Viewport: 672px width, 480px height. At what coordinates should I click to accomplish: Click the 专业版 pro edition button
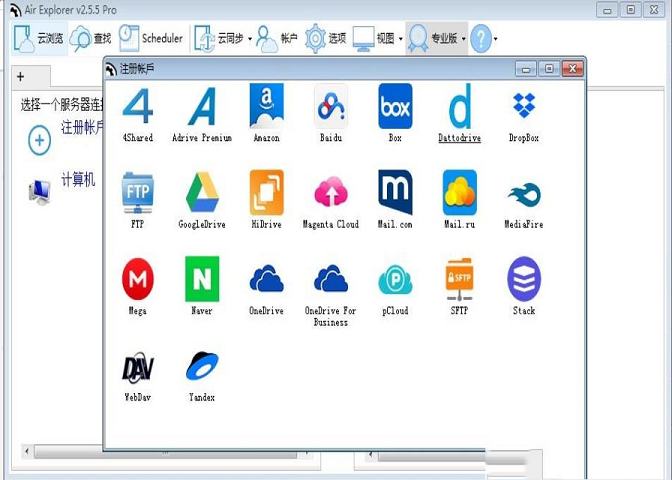tap(432, 39)
